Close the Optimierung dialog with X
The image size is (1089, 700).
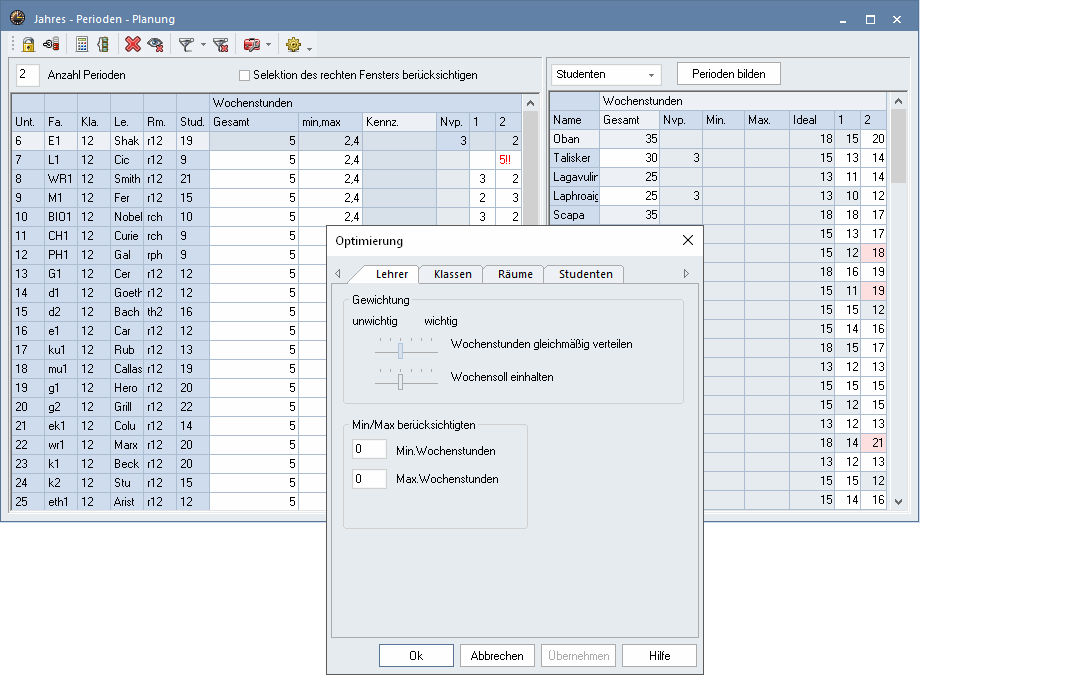click(x=688, y=240)
